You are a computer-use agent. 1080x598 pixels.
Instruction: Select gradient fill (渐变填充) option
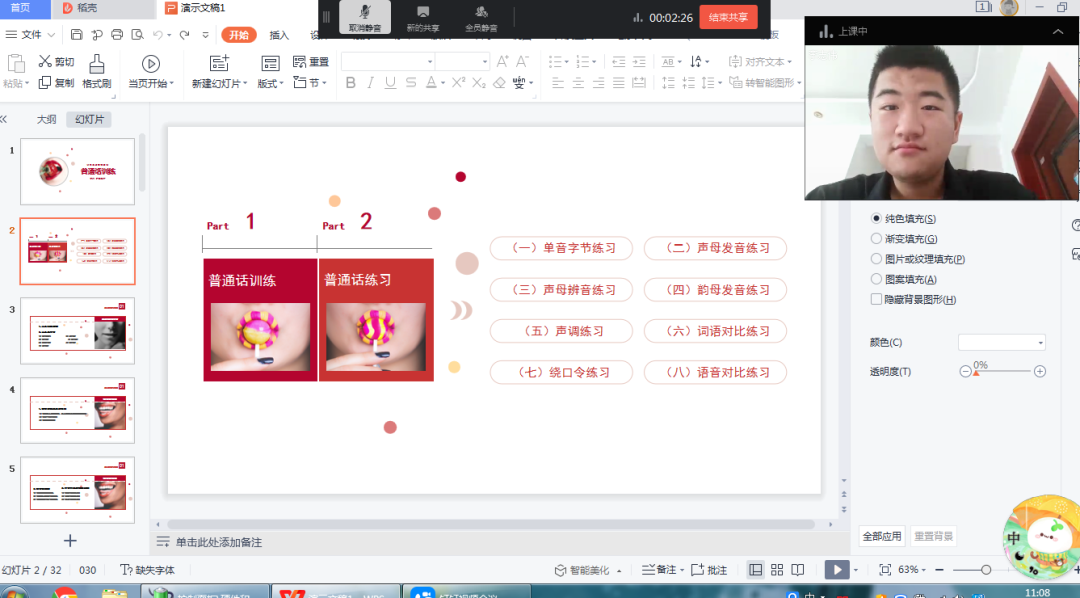point(876,239)
